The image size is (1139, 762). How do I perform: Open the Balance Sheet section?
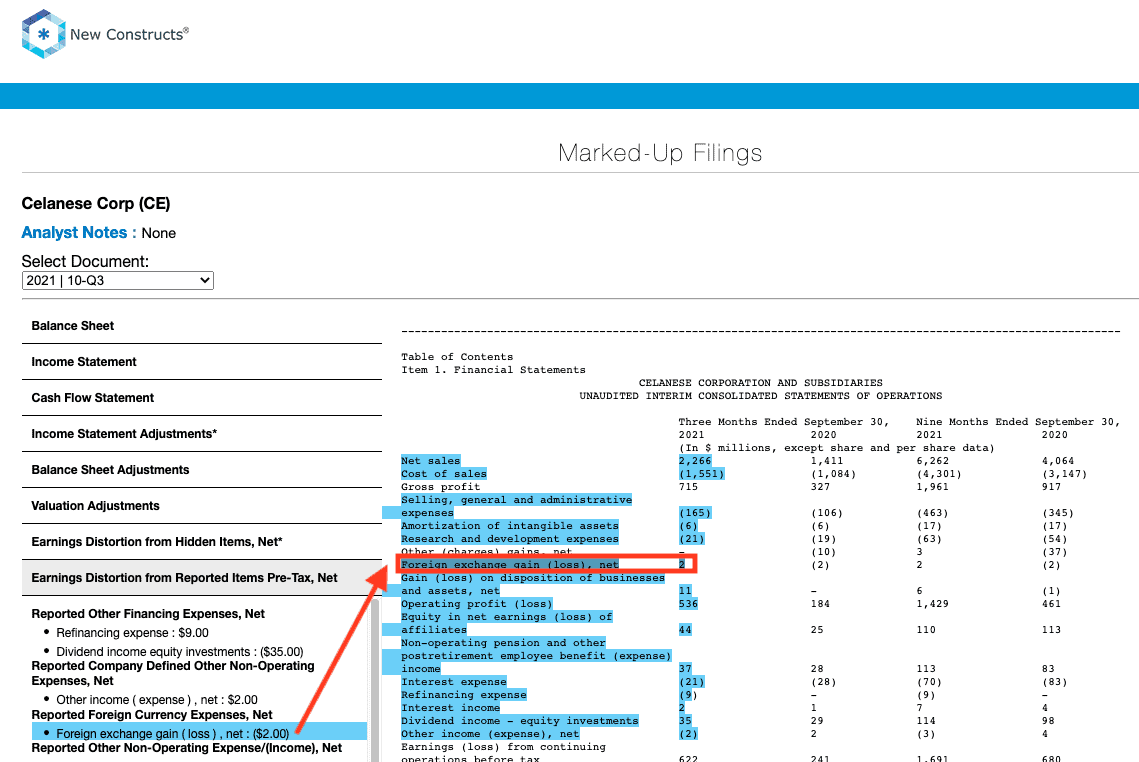[x=202, y=326]
